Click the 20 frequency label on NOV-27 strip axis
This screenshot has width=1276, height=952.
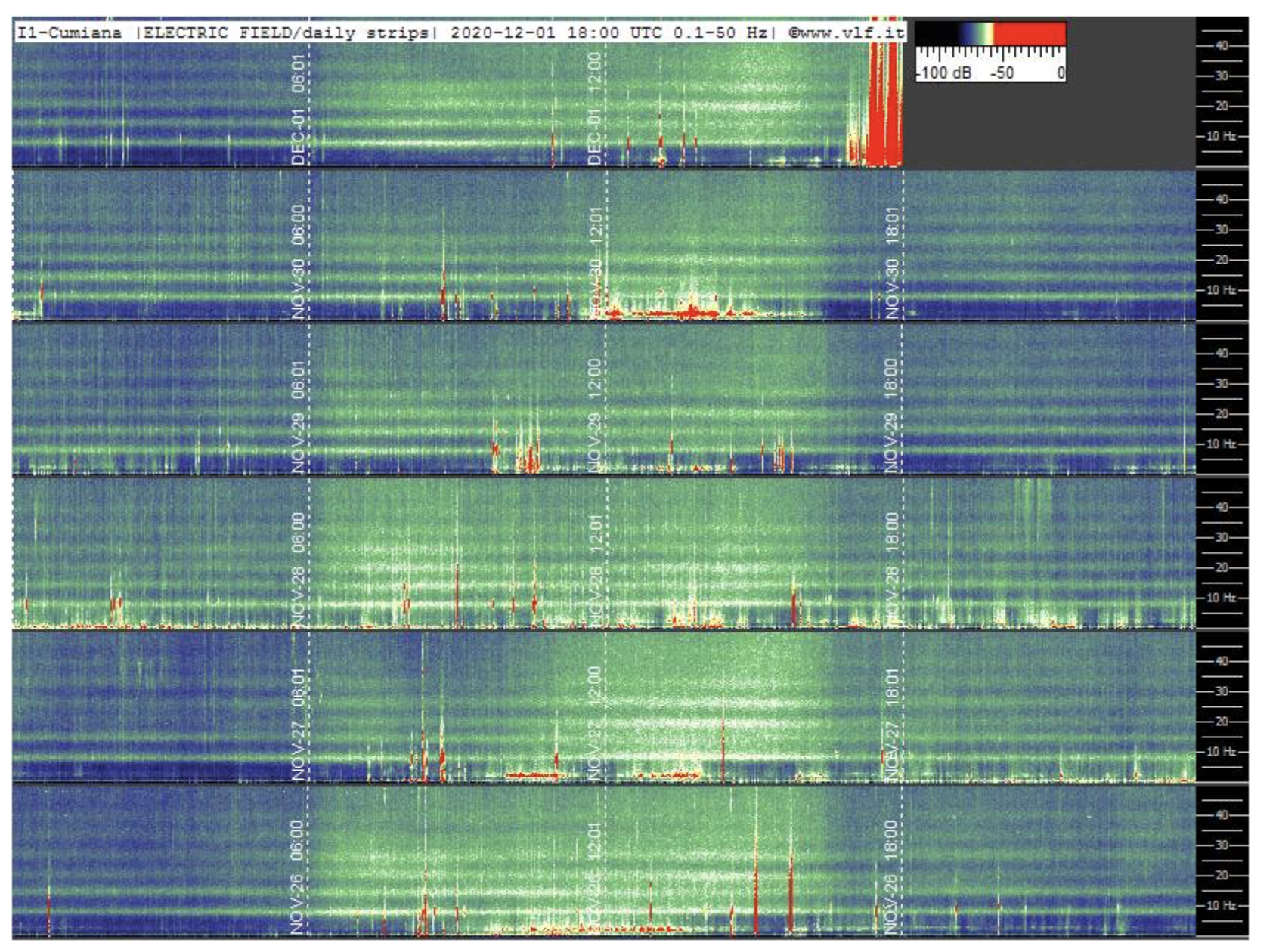pyautogui.click(x=1222, y=722)
